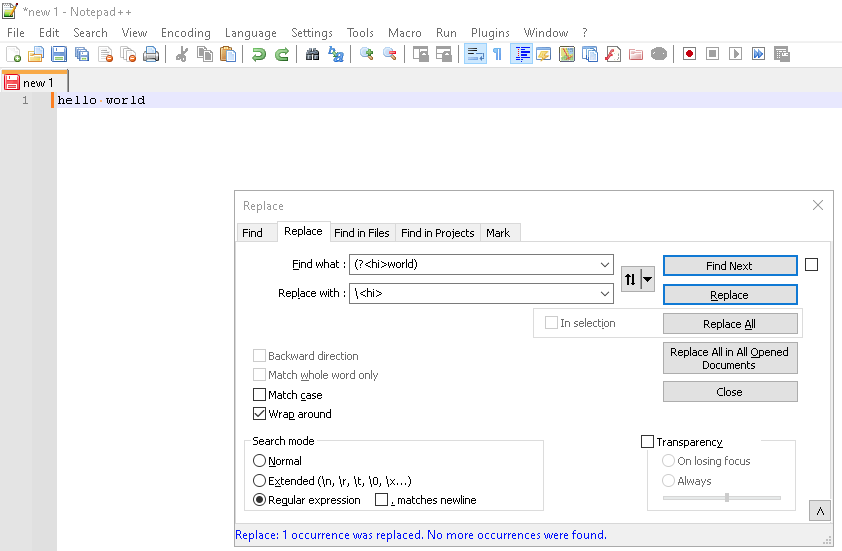Switch to the Find in Files tab
842x551 pixels.
tap(361, 233)
